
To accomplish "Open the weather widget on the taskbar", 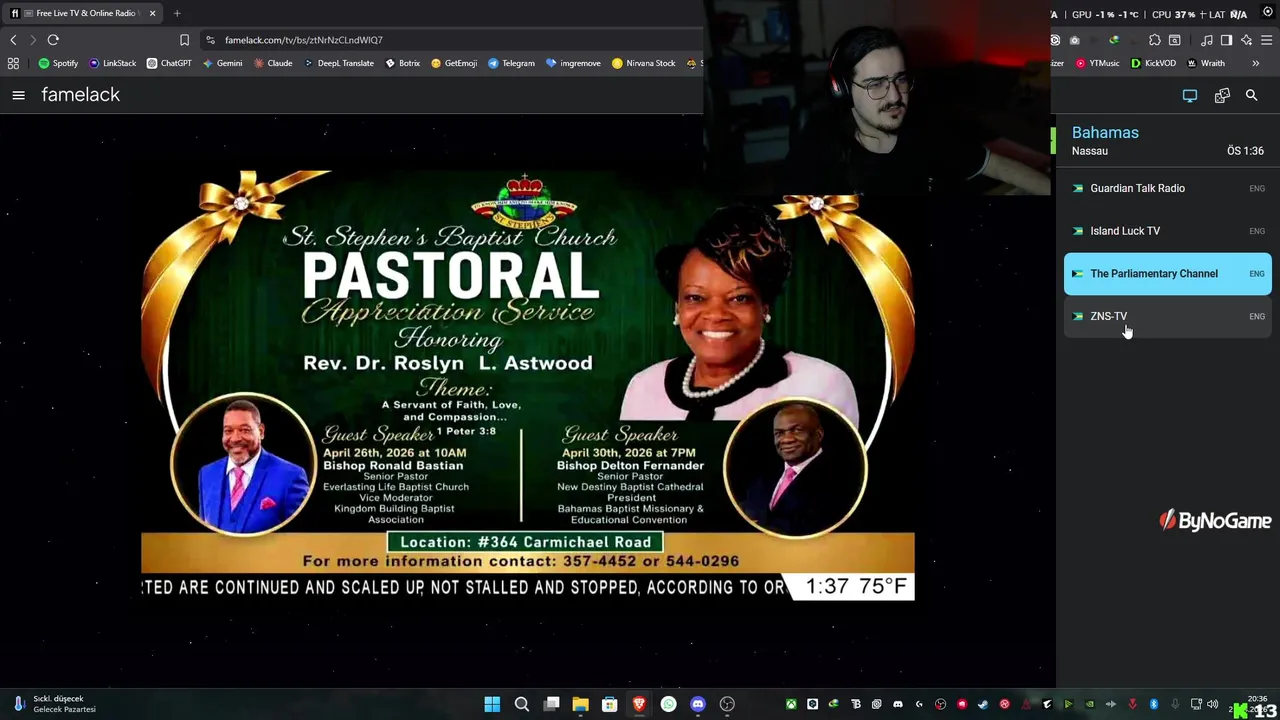I will point(55,704).
